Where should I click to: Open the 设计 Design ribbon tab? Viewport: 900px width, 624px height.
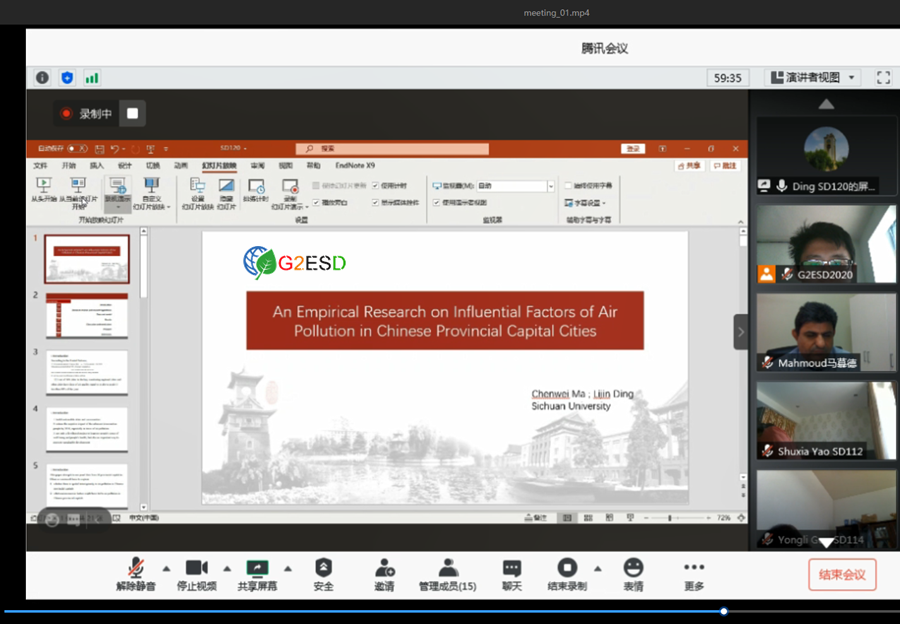(x=125, y=165)
